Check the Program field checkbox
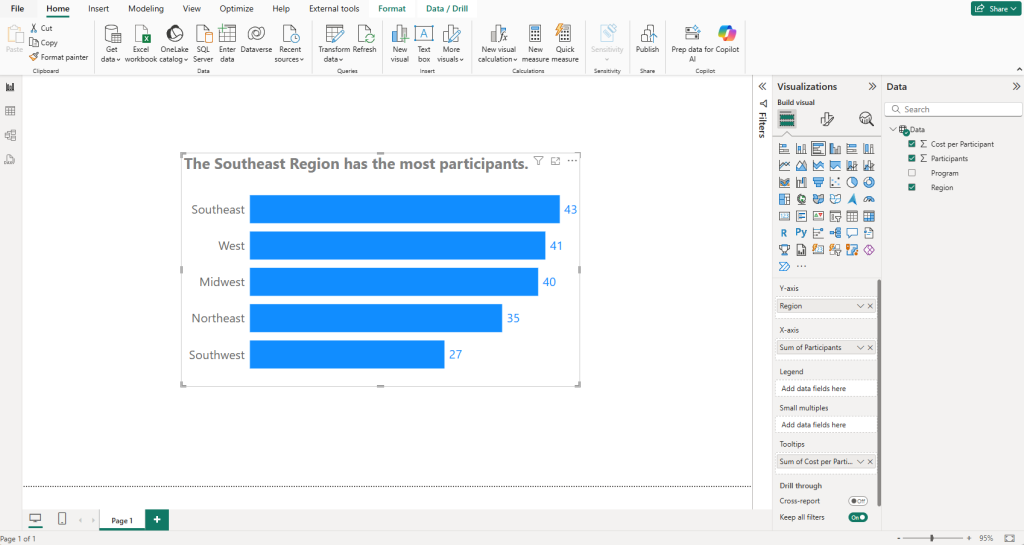The image size is (1024, 545). pyautogui.click(x=911, y=173)
